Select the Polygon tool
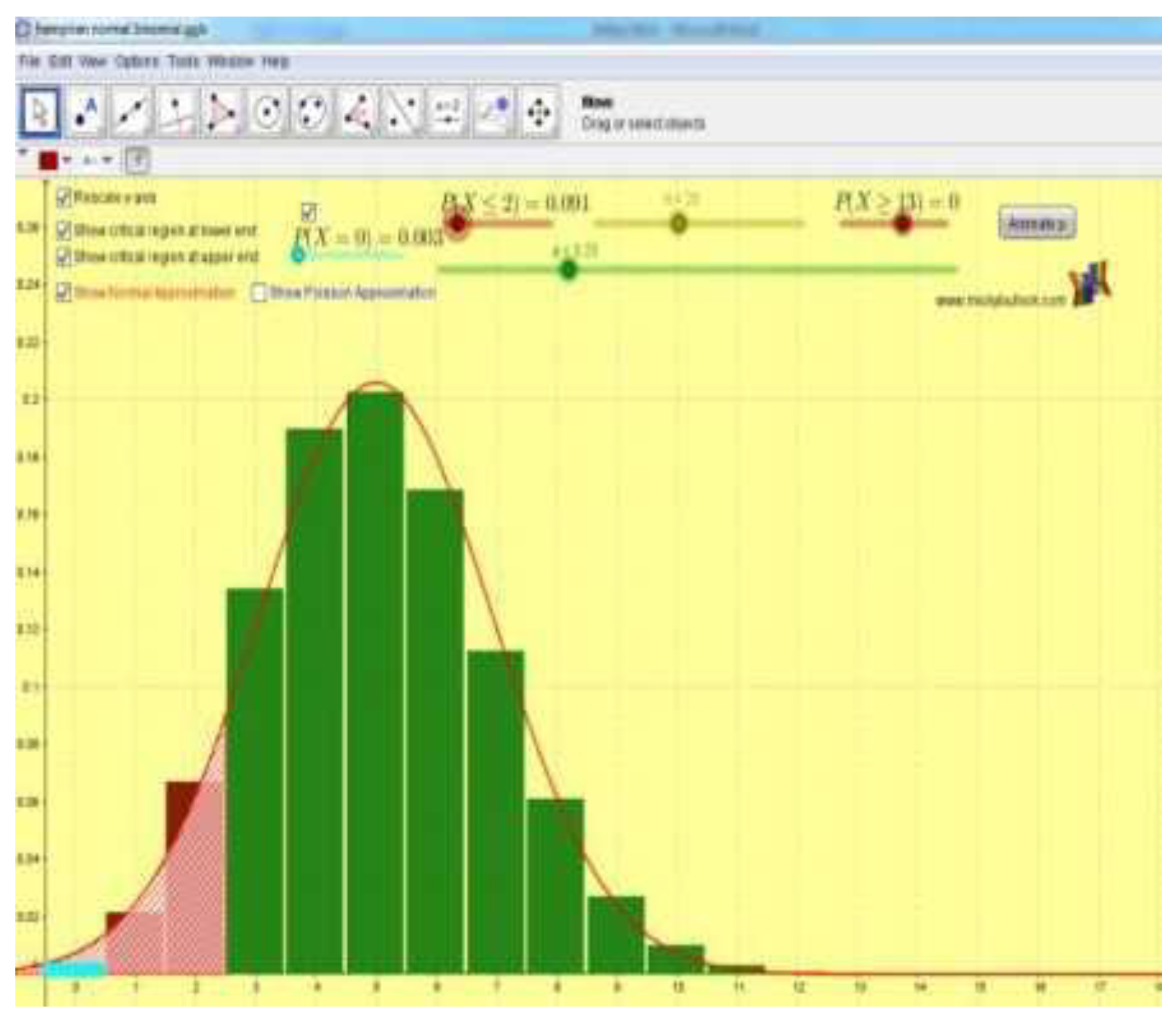The height and width of the screenshot is (1027, 1176). [x=221, y=113]
